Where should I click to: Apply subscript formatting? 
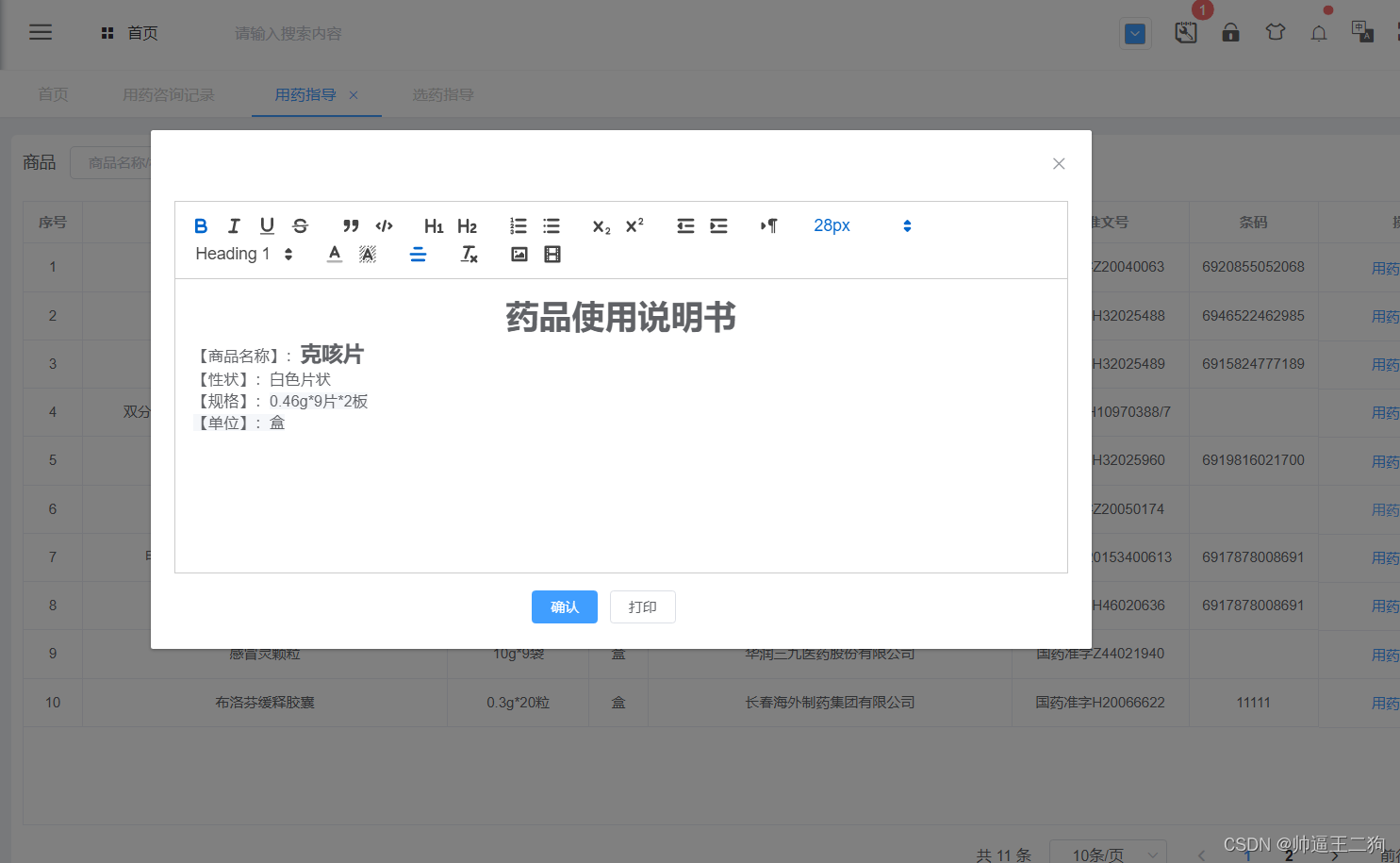tap(601, 225)
